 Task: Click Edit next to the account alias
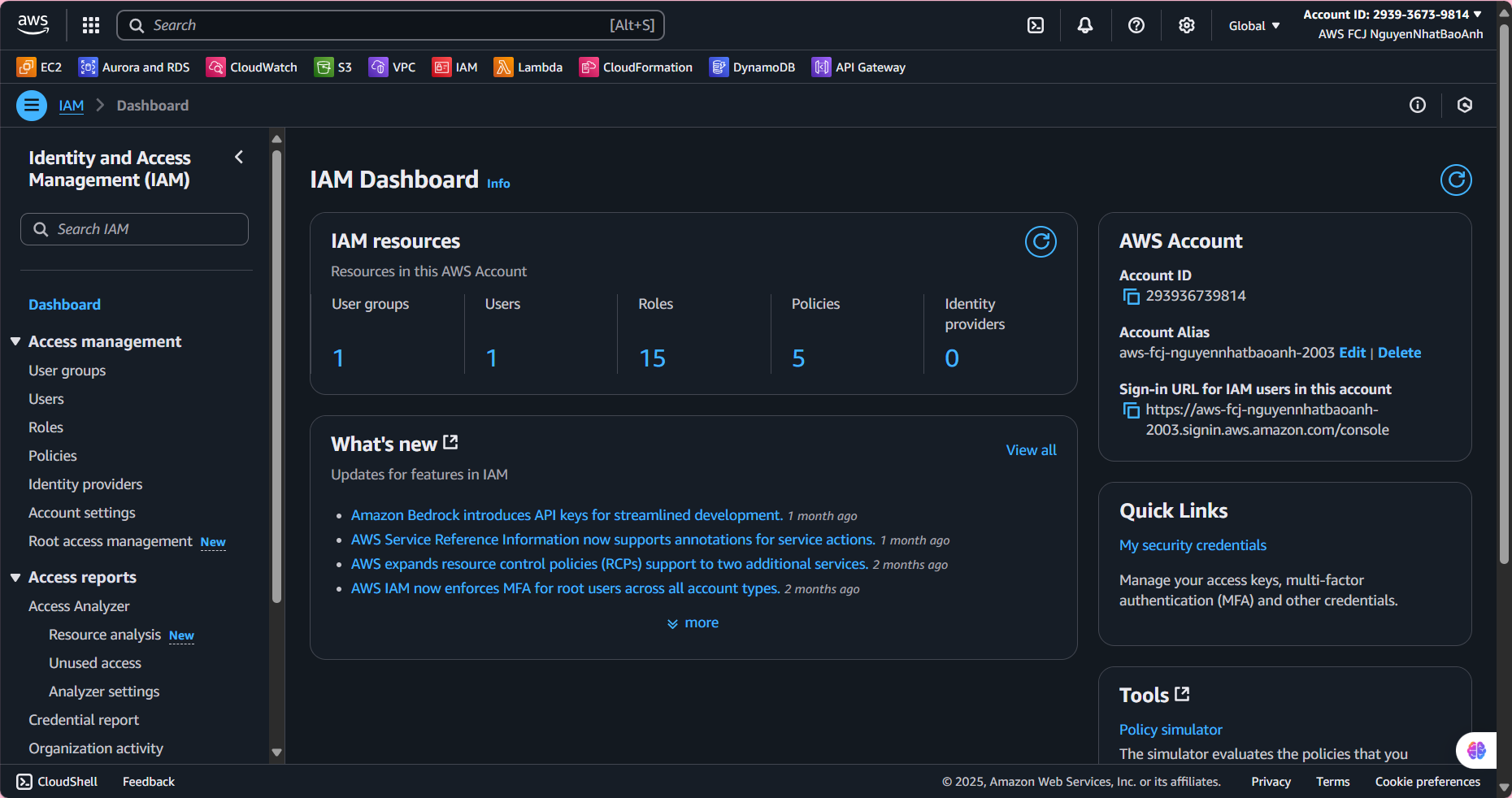point(1352,353)
